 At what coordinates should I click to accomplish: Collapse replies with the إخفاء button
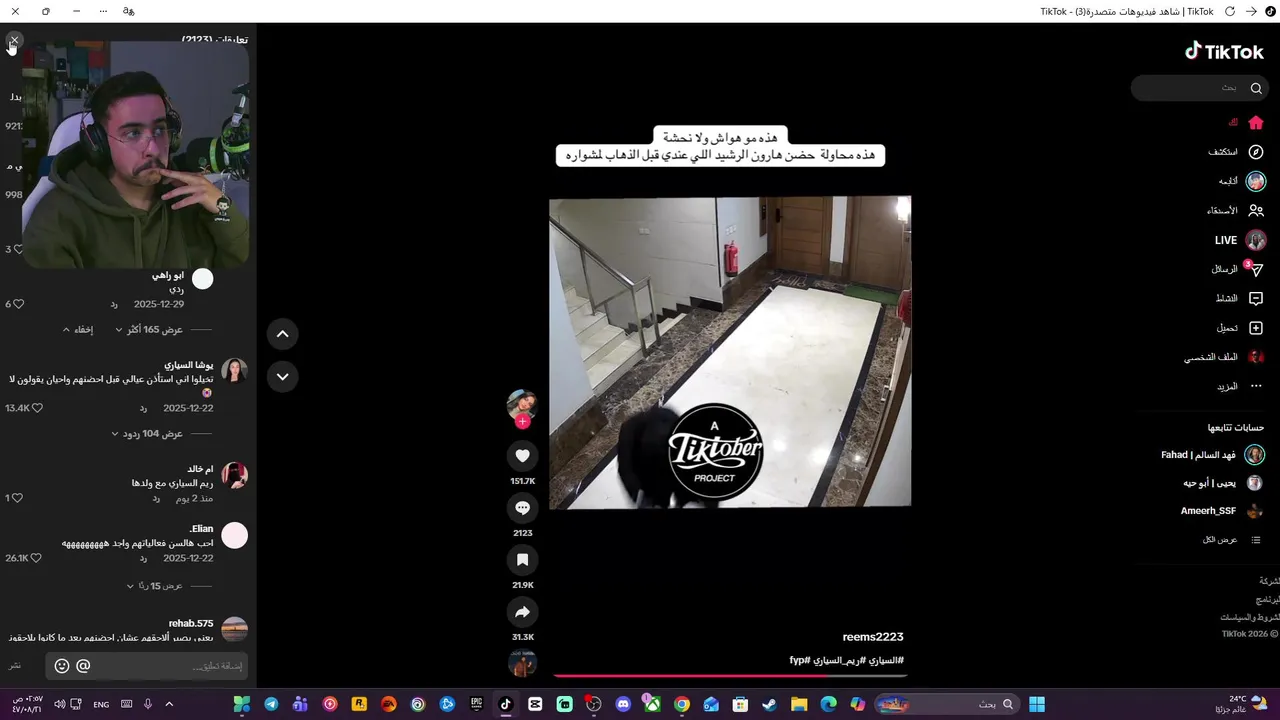point(78,329)
